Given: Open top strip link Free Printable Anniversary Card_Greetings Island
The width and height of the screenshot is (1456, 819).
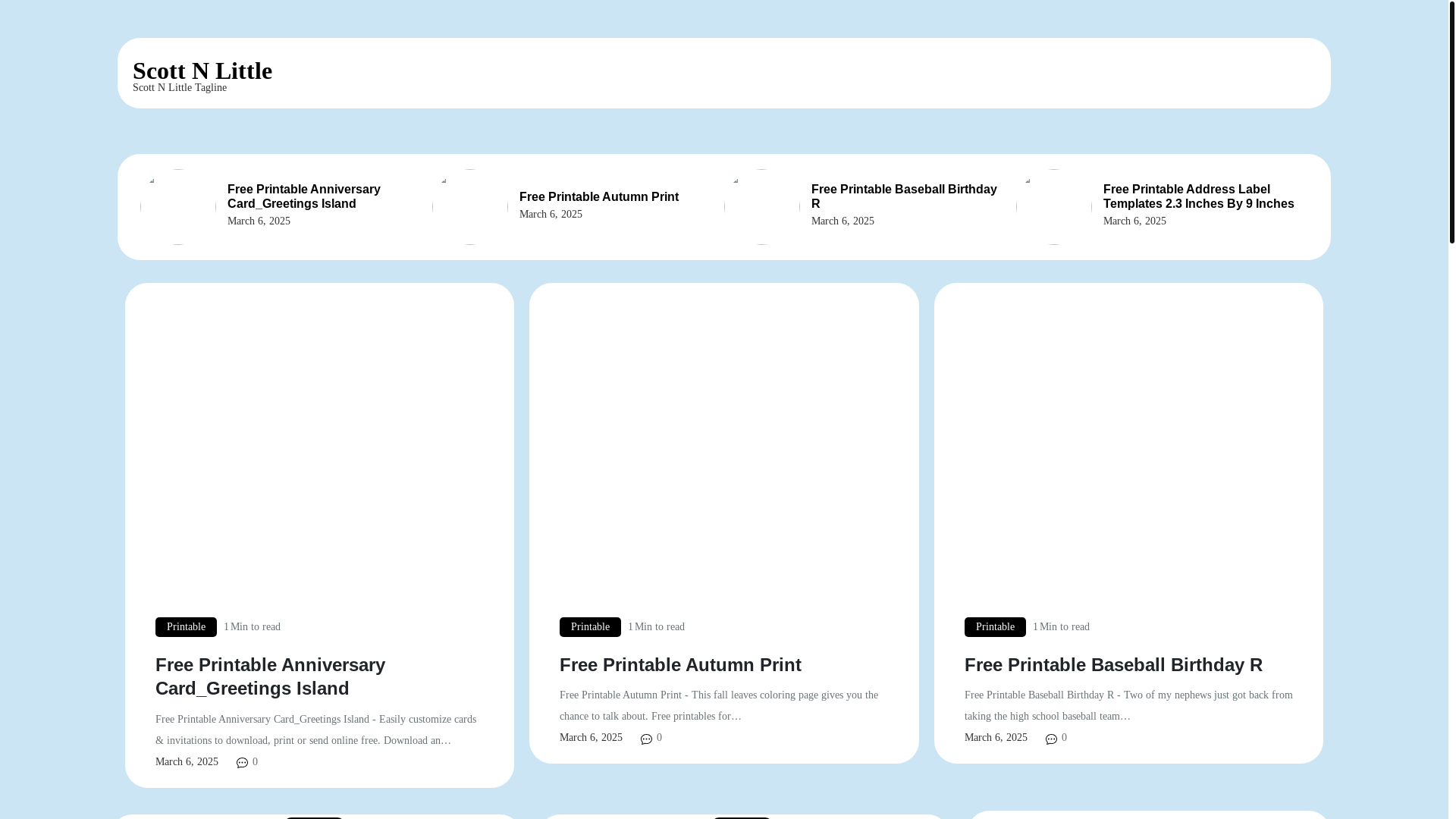Looking at the screenshot, I should pos(304,196).
